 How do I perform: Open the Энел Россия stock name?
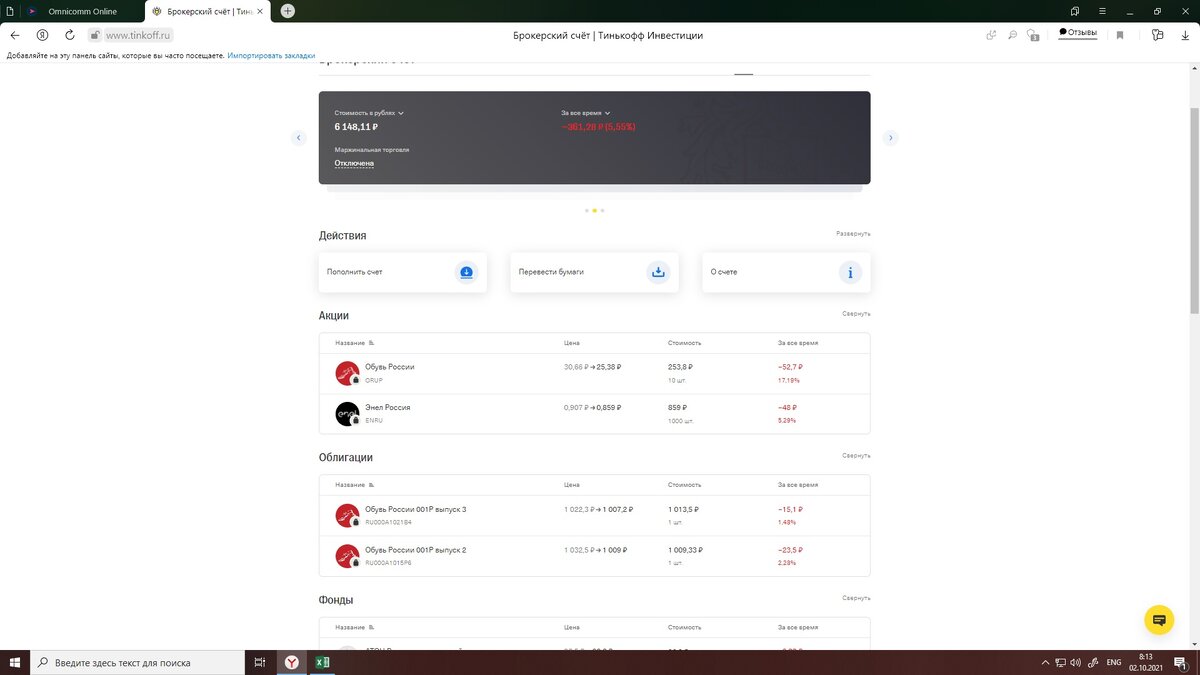[388, 407]
